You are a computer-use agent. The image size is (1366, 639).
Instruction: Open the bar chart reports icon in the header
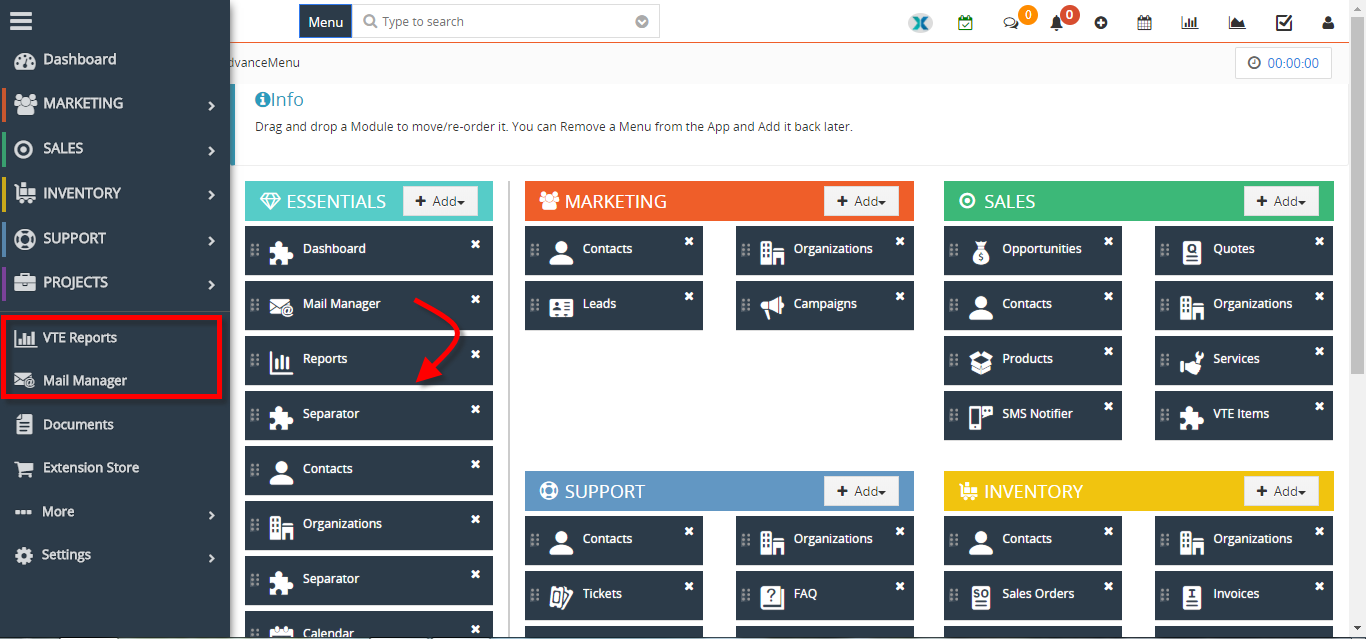[x=1190, y=22]
